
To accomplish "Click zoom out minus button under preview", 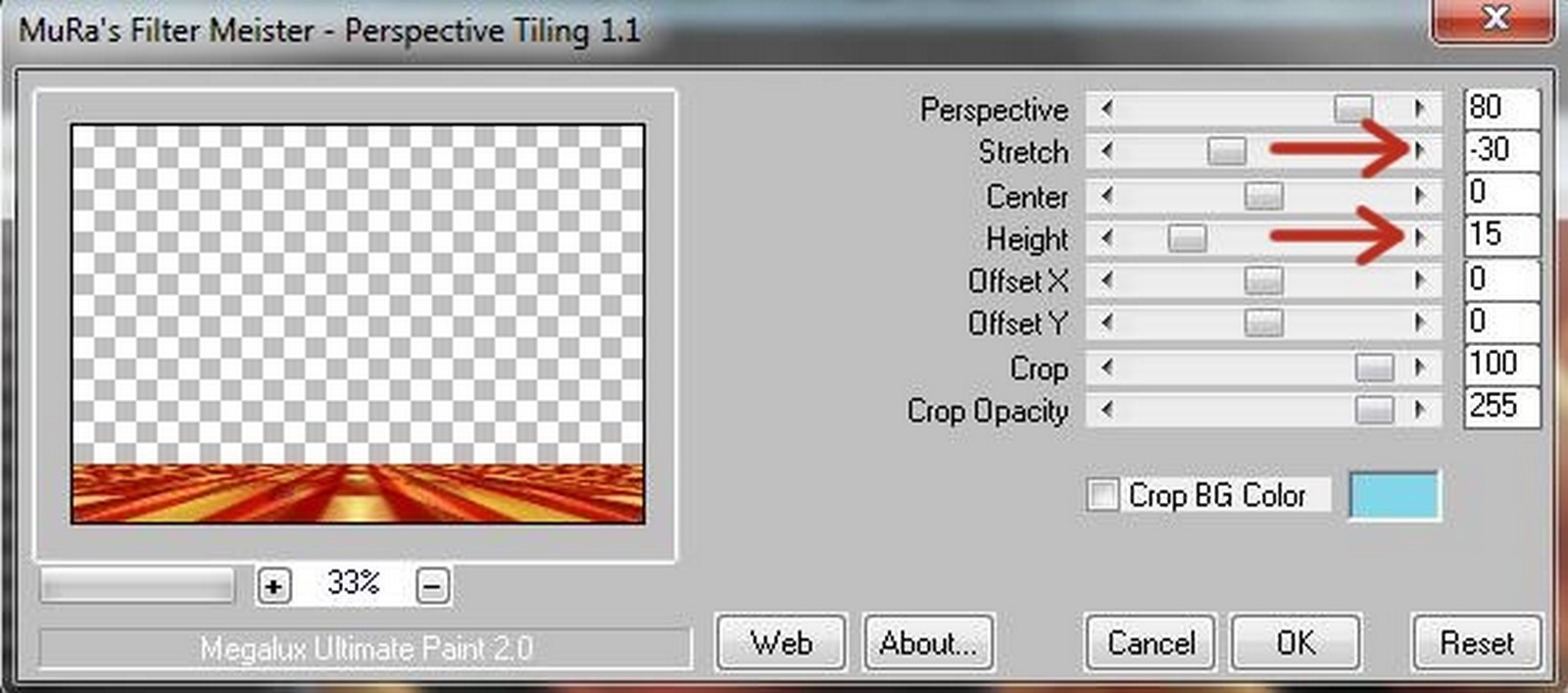I will (x=433, y=586).
